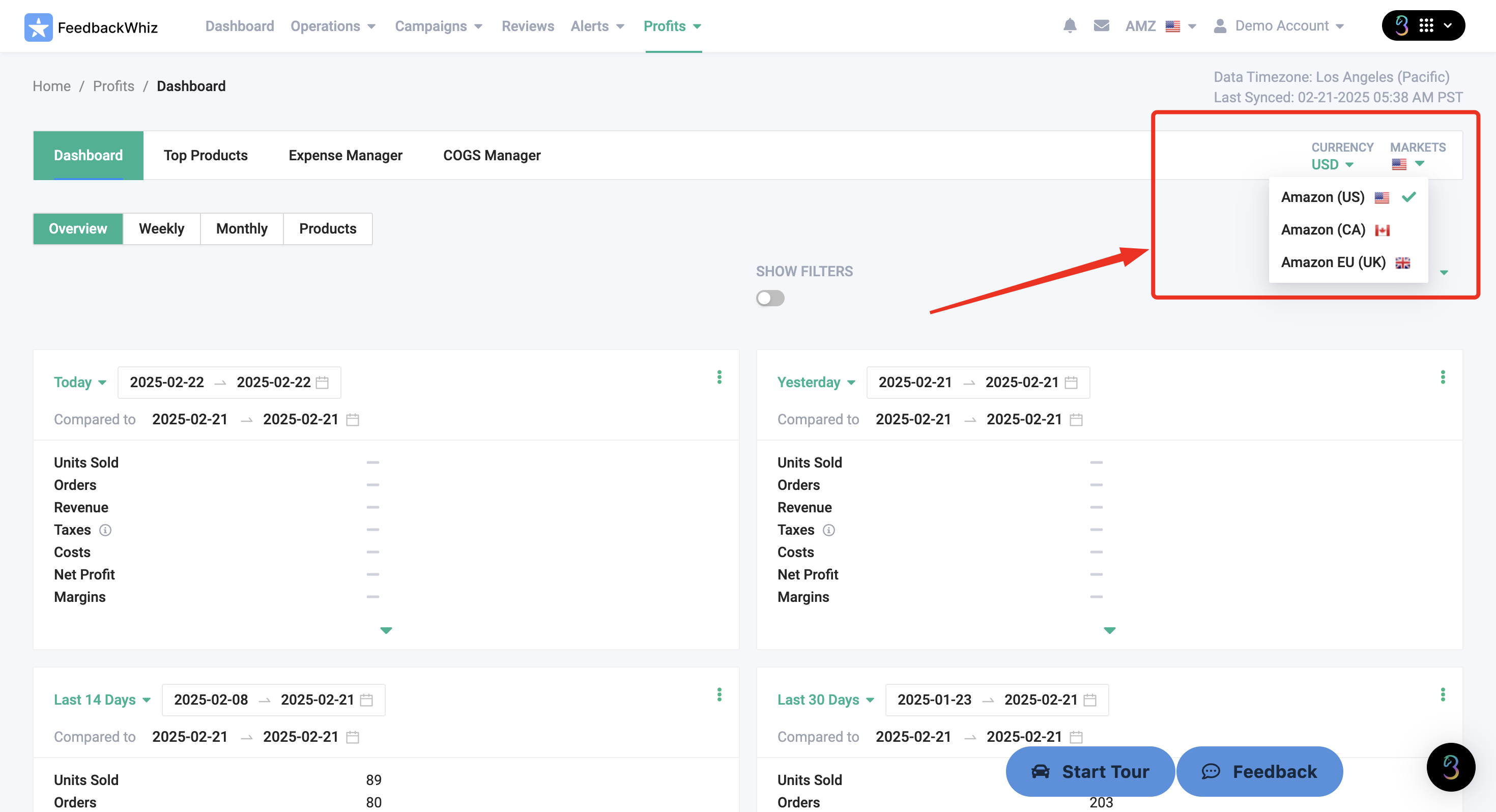1496x812 pixels.
Task: Go to Reviews in the top navigation
Action: [528, 26]
